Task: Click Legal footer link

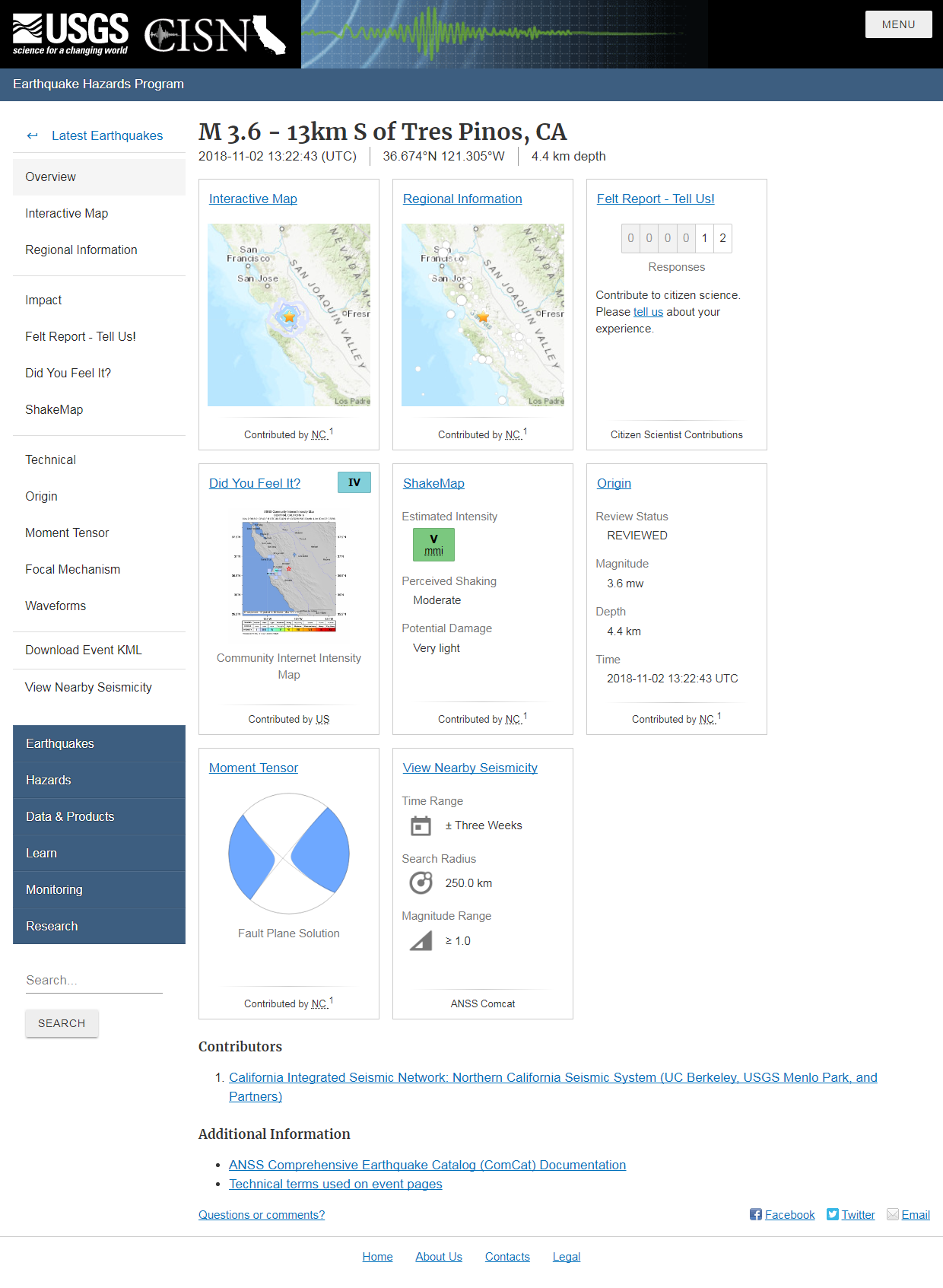Action: 567,1257
